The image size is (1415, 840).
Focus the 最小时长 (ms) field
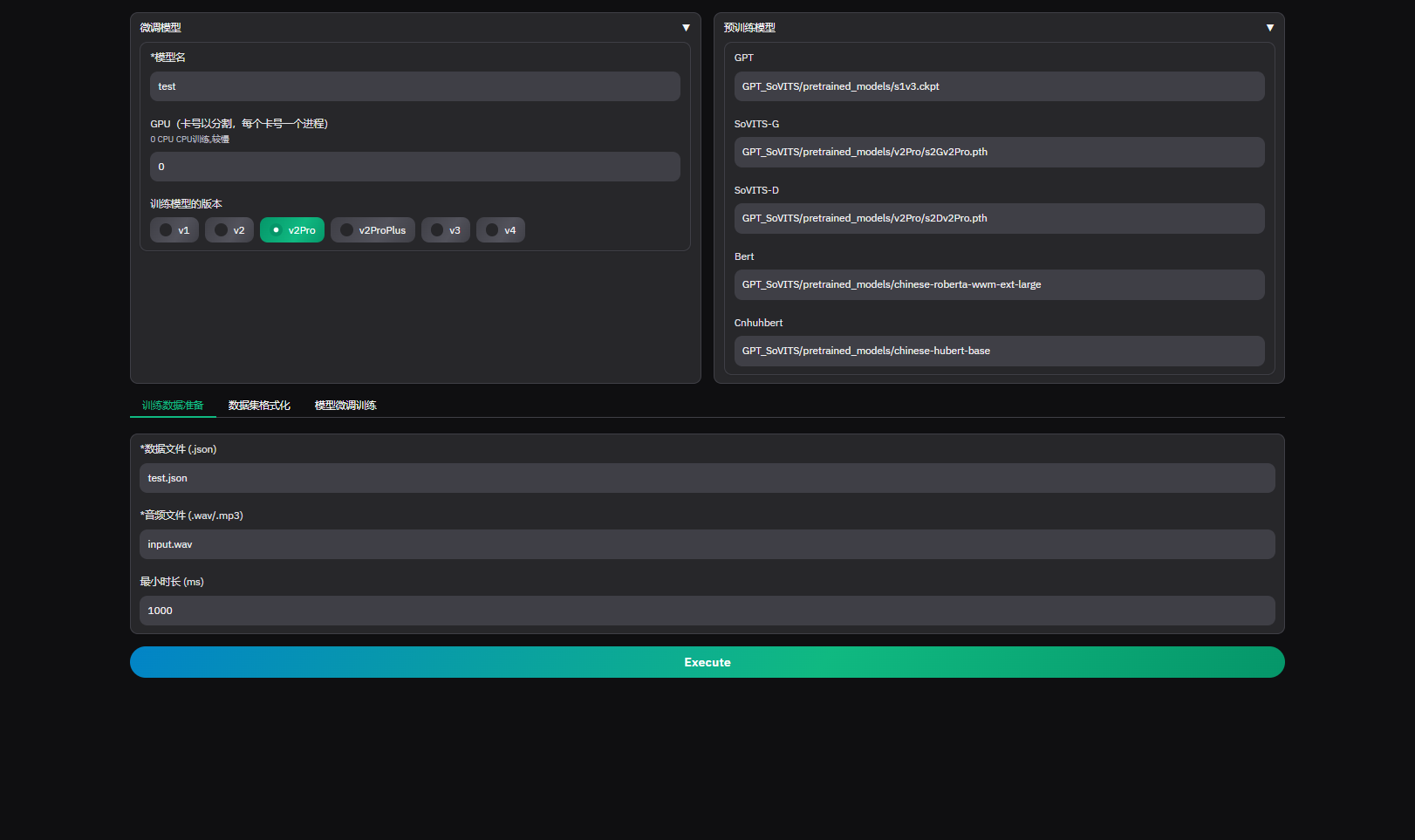(x=707, y=611)
